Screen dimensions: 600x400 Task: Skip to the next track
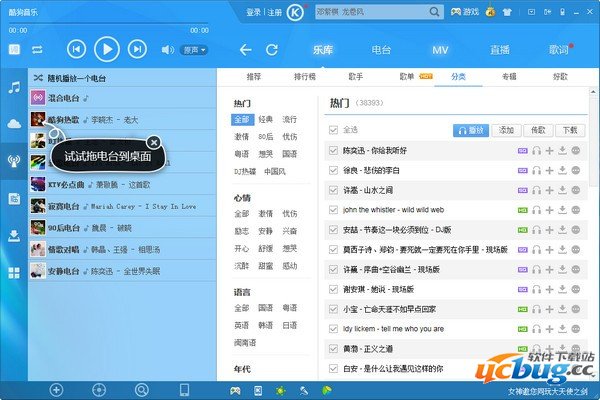pos(137,49)
